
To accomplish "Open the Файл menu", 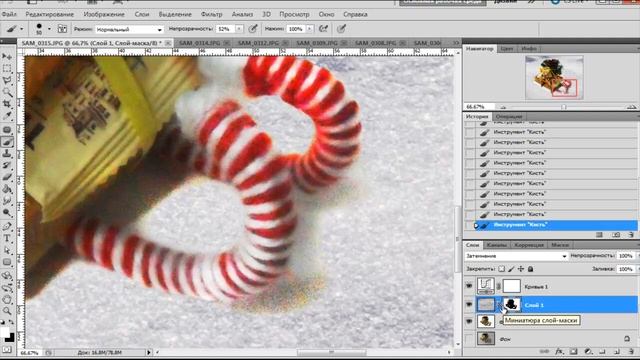I will [x=9, y=14].
